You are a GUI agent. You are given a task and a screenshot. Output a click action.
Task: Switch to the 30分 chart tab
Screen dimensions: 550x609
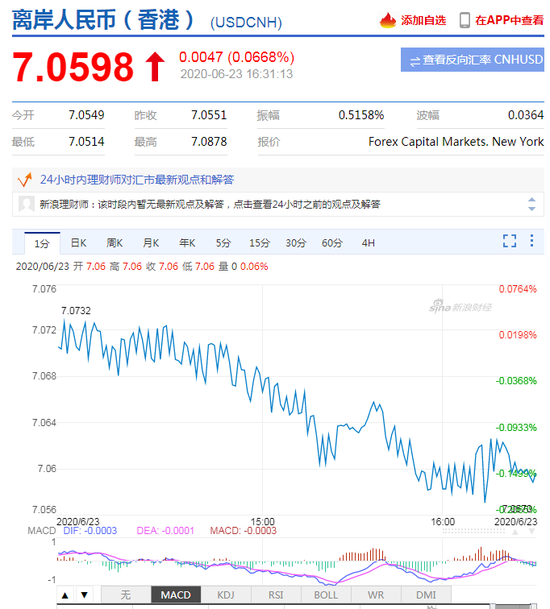[296, 243]
